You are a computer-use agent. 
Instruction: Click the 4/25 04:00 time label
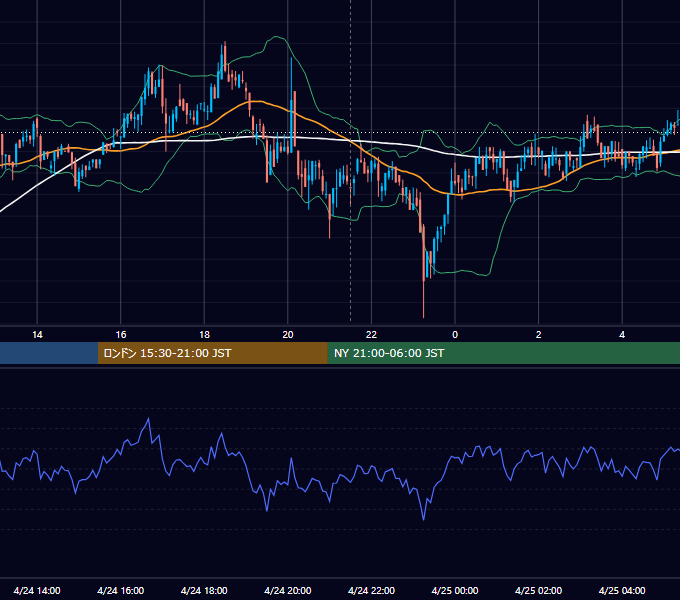tap(622, 590)
